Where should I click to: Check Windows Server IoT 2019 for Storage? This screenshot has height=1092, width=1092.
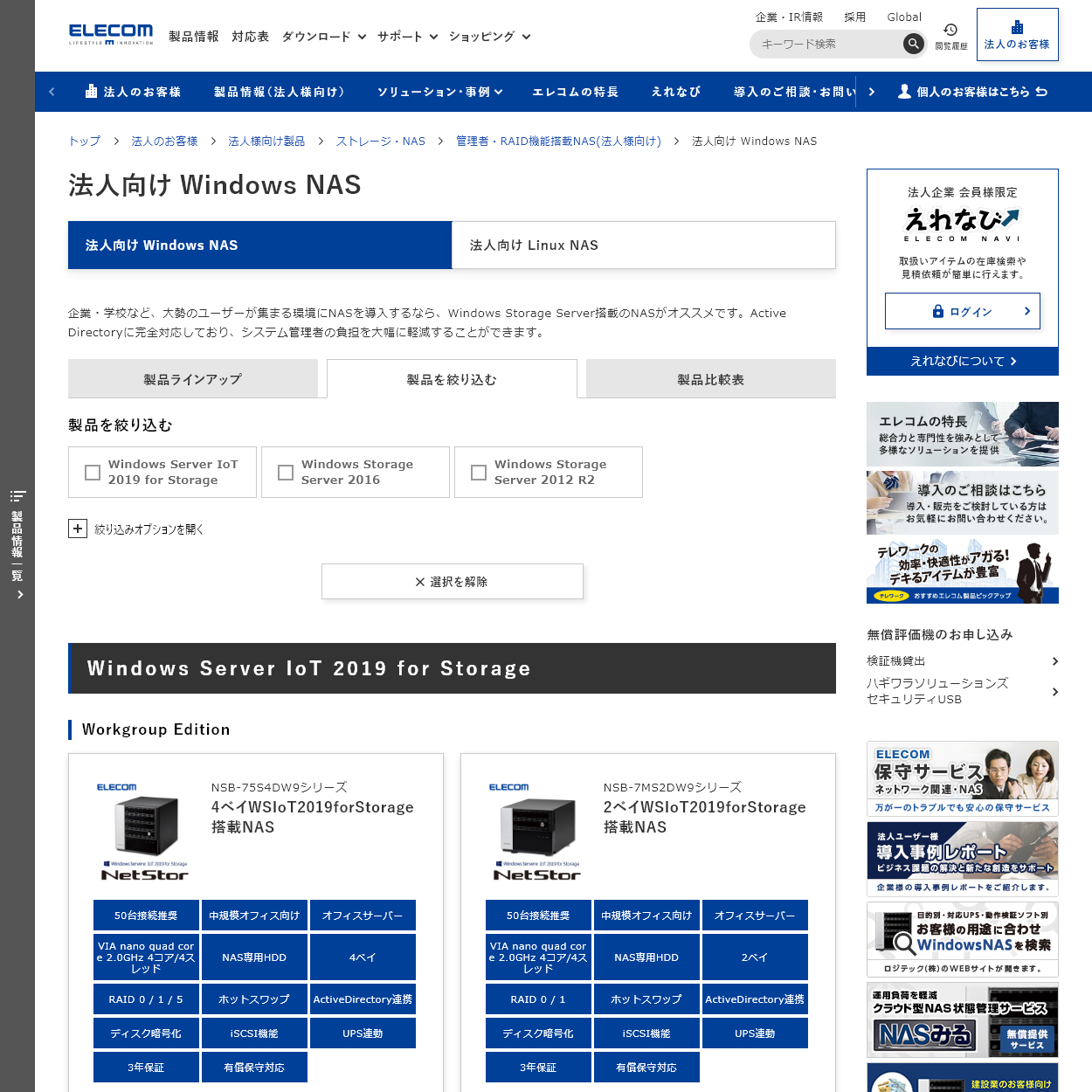coord(93,473)
